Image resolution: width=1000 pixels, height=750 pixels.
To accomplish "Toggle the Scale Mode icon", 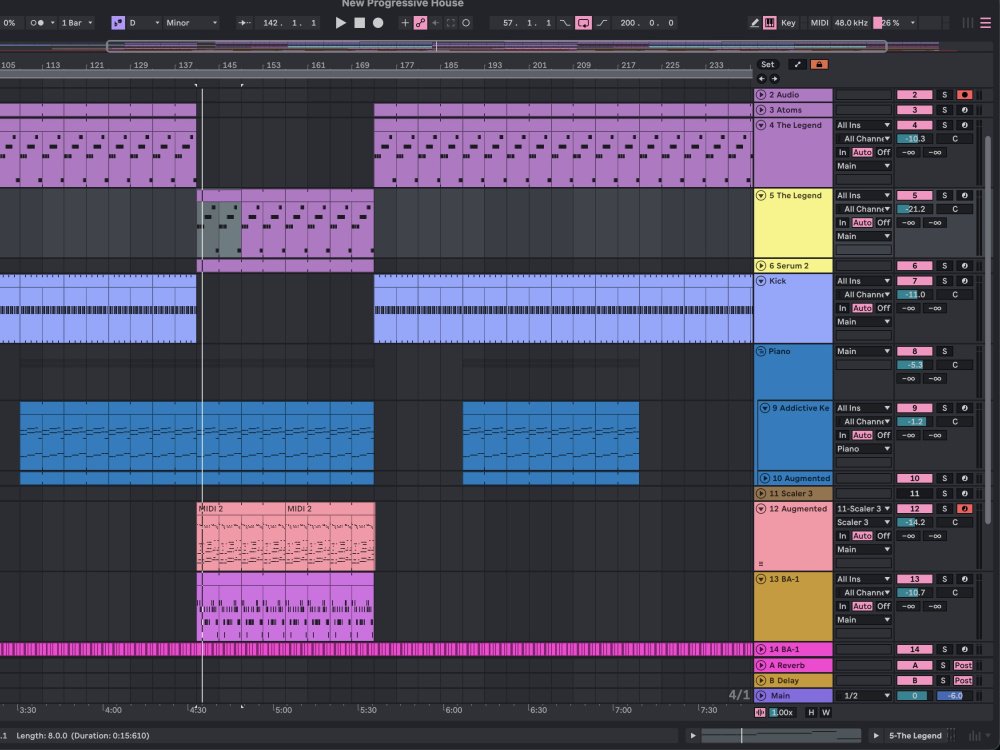I will point(118,23).
